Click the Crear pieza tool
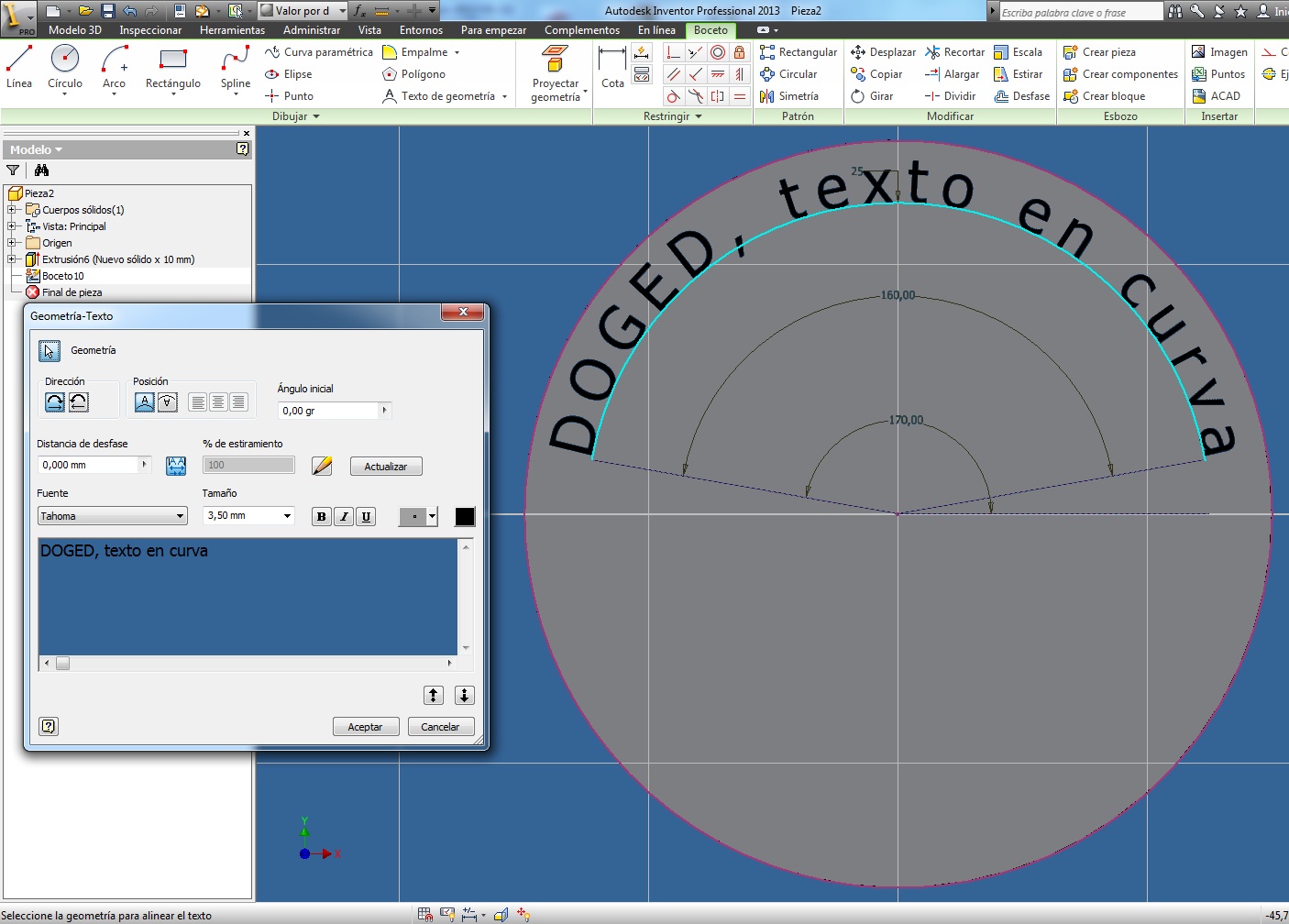 pos(1099,52)
